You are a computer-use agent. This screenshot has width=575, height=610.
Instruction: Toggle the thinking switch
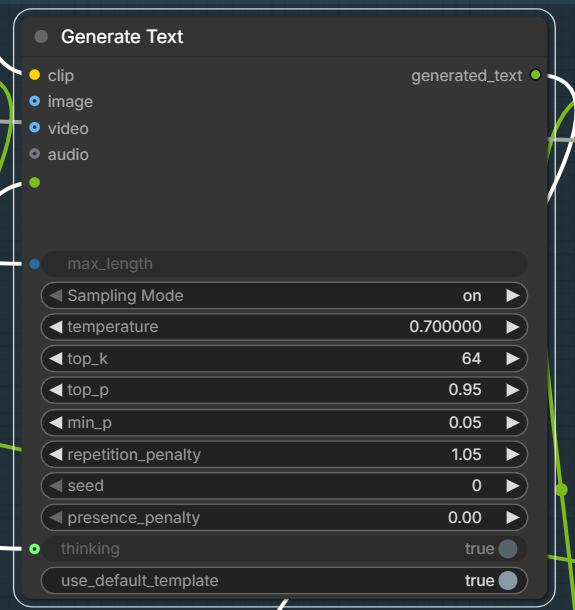tap(508, 549)
